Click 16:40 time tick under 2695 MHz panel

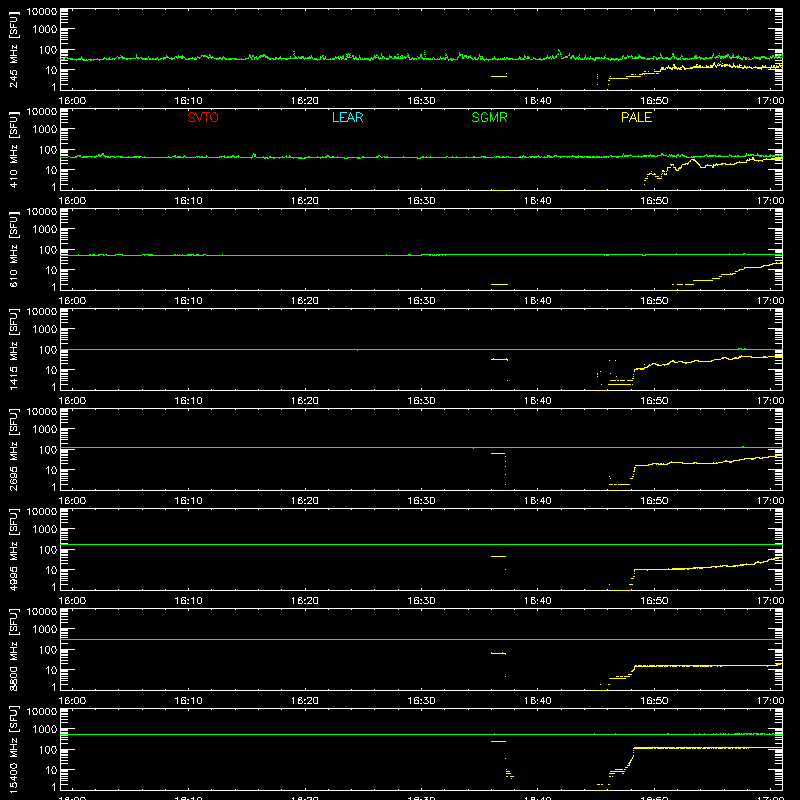pos(537,501)
